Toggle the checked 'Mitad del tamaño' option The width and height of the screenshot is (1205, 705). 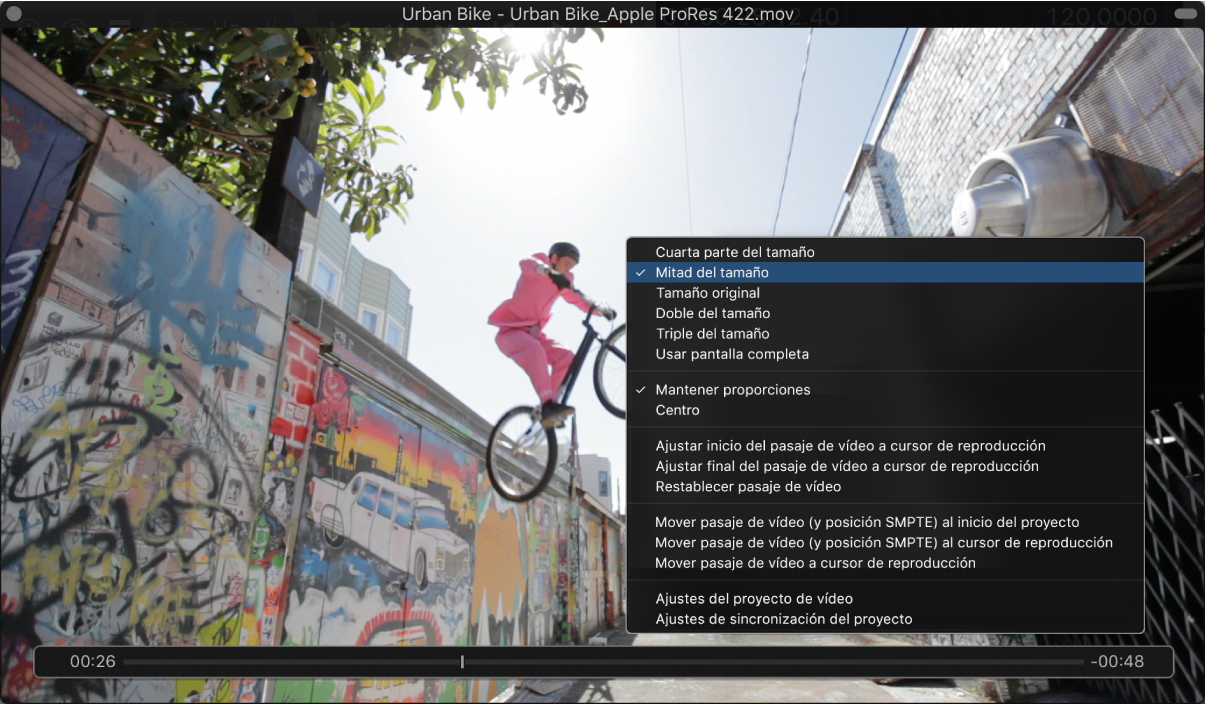coord(712,272)
